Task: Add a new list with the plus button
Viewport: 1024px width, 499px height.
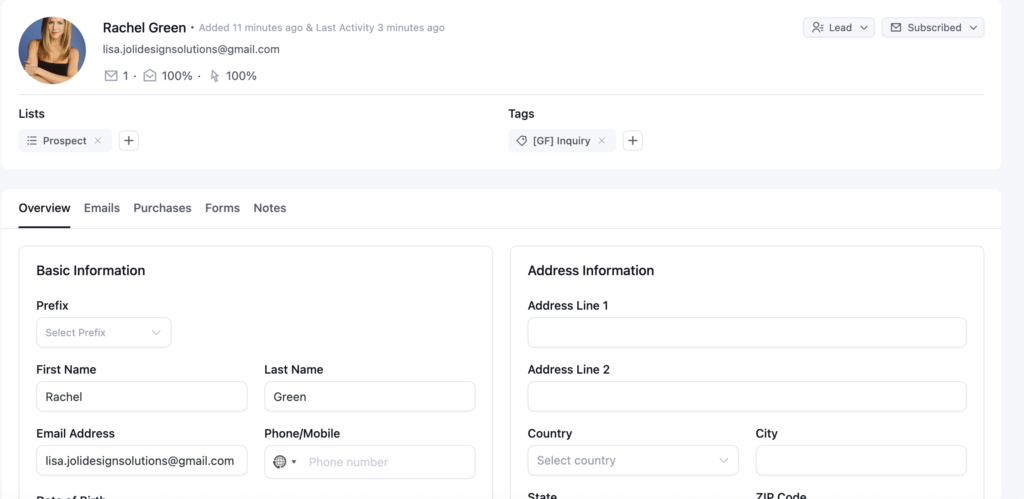Action: (x=129, y=140)
